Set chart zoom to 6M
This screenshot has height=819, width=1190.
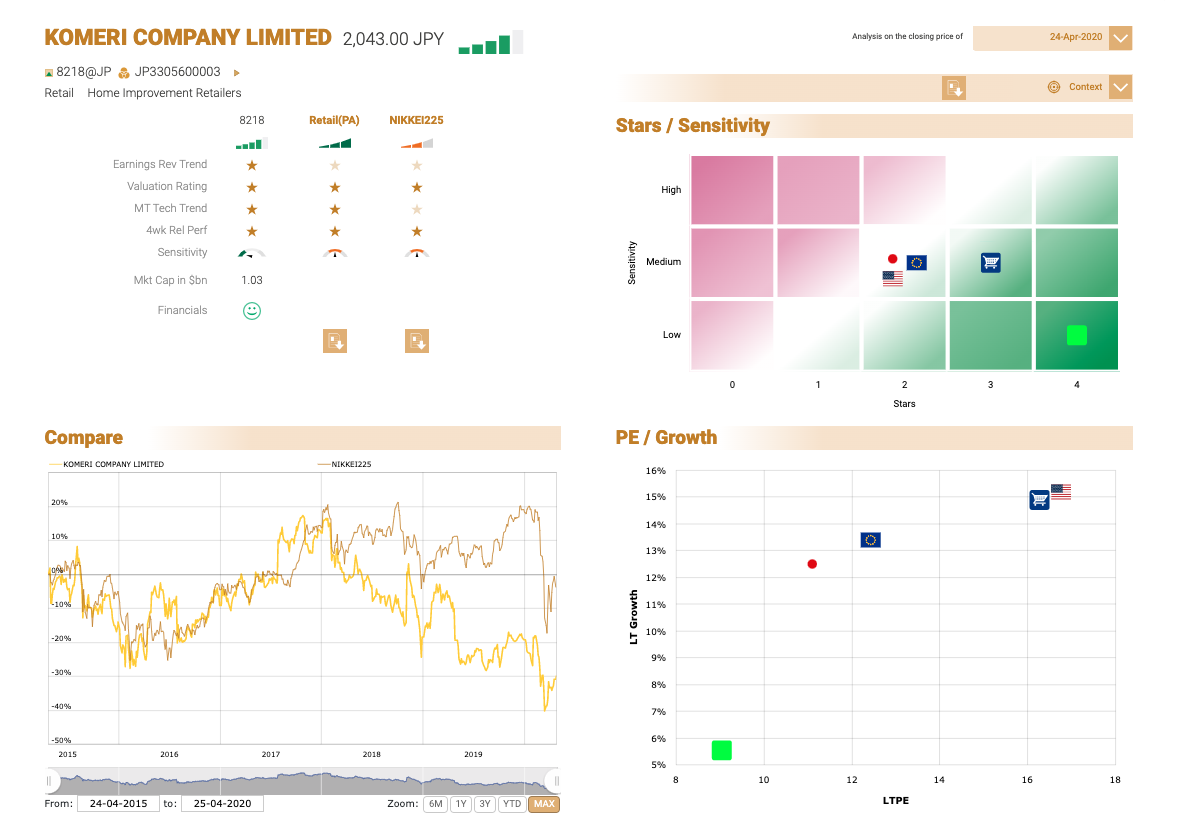[x=436, y=804]
